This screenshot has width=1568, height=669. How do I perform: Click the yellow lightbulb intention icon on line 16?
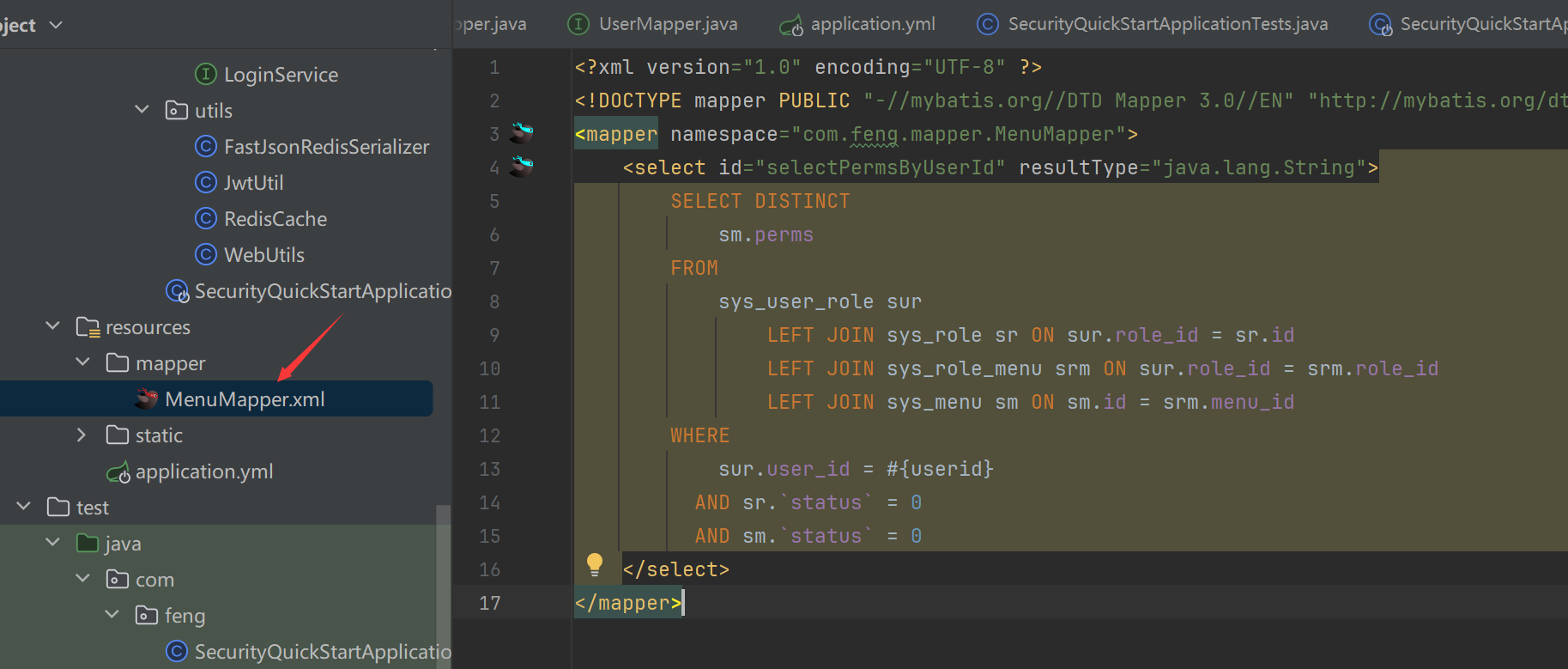click(595, 564)
